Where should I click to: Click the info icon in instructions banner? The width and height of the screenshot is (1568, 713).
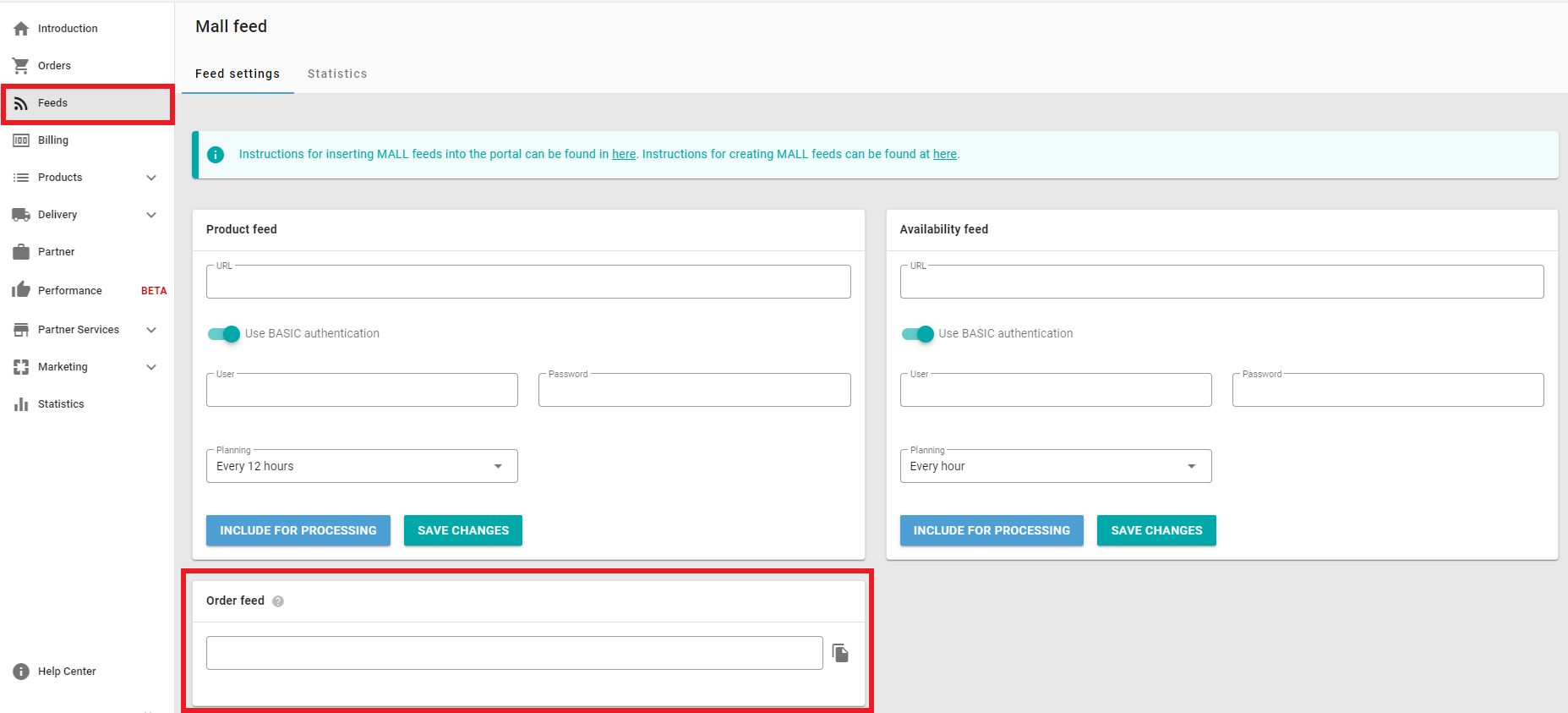tap(216, 155)
